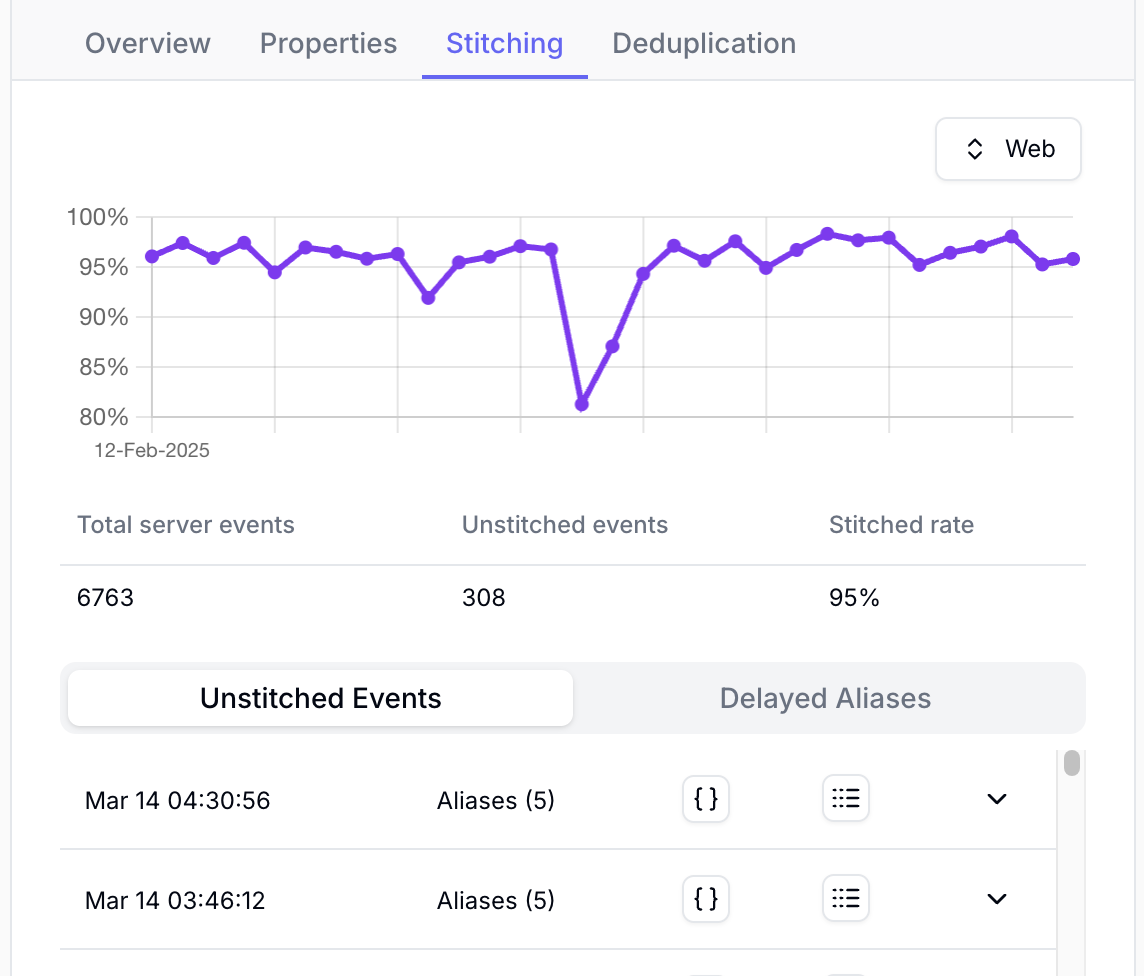Click the Stitched rate column header

901,524
